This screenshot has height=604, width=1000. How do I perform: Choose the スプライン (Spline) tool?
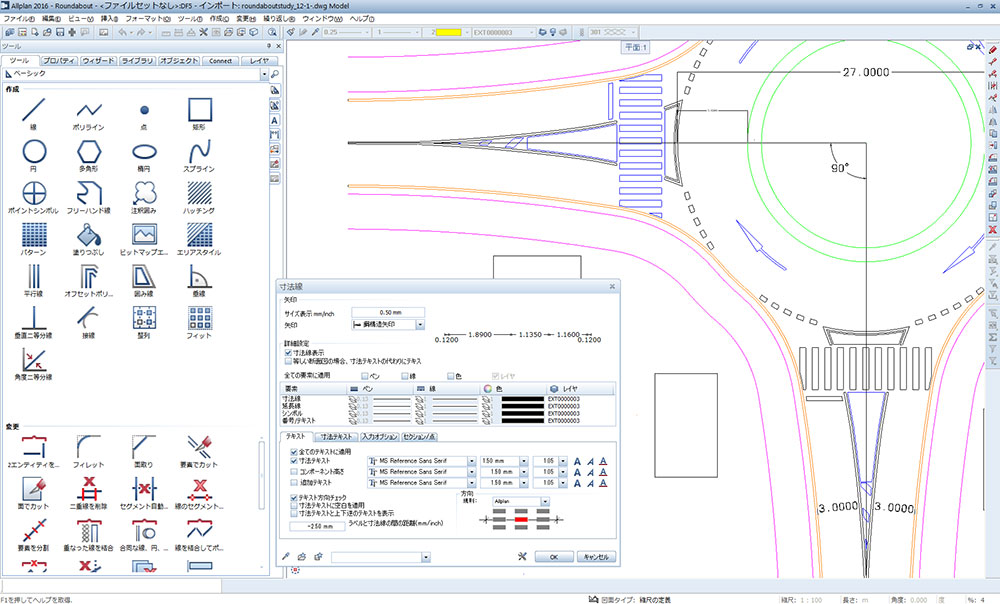tap(199, 152)
